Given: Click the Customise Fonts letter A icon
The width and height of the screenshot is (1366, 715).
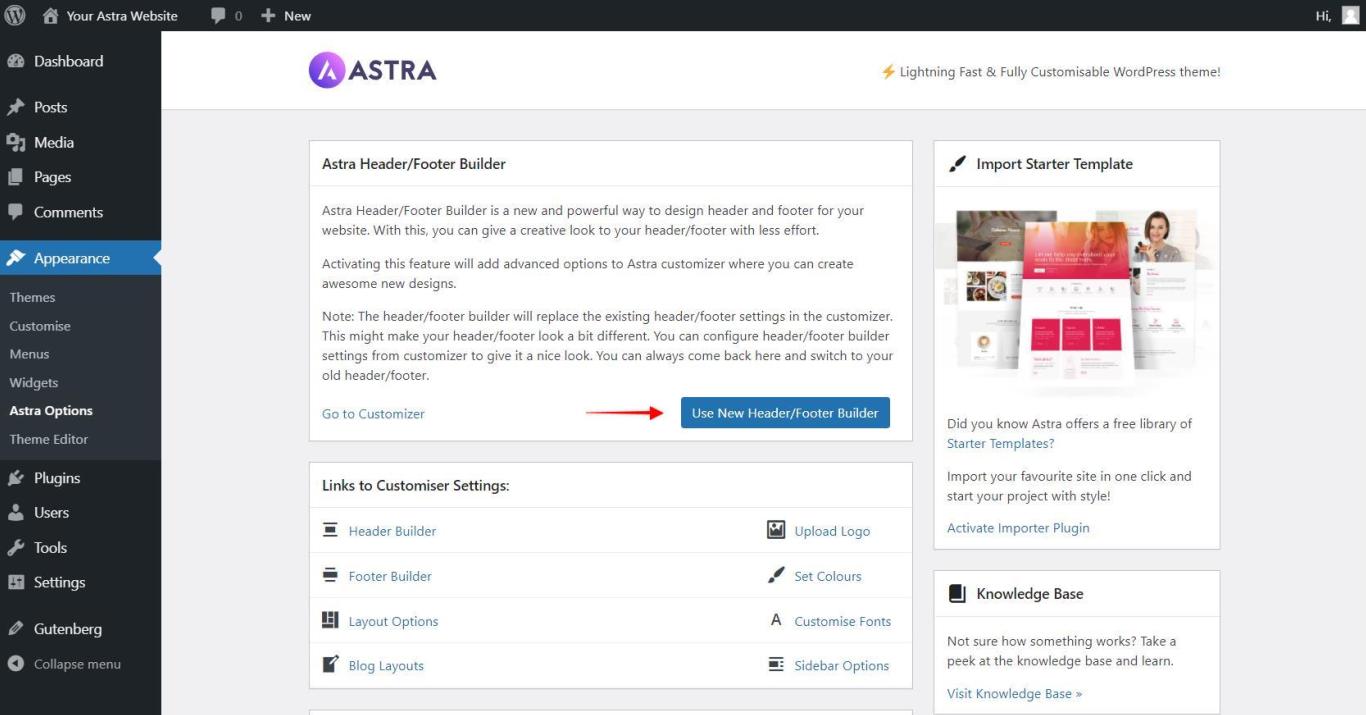Looking at the screenshot, I should [x=776, y=620].
